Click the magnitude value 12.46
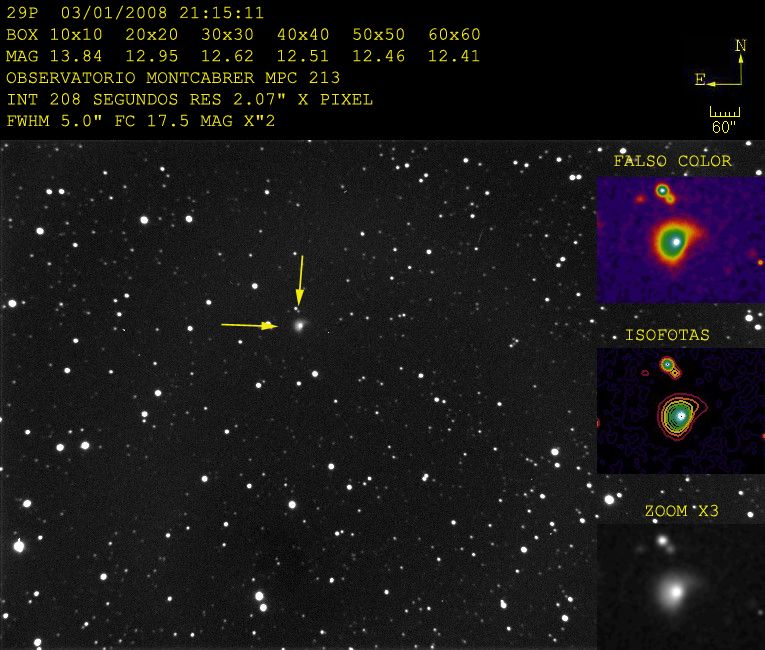 379,56
